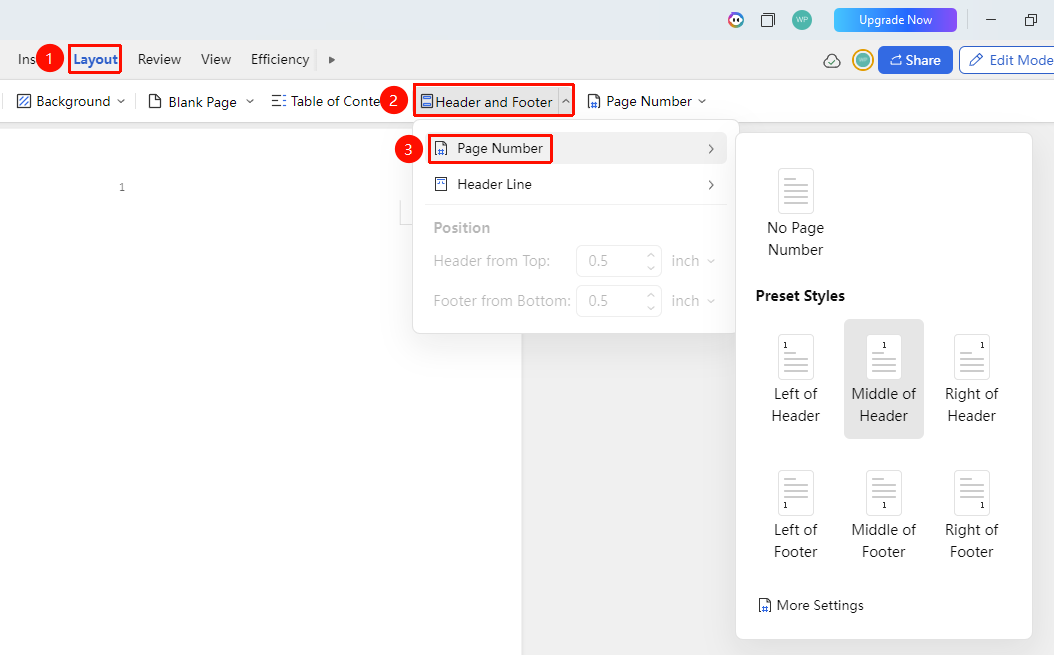Click the Share button
This screenshot has width=1054, height=655.
point(916,60)
